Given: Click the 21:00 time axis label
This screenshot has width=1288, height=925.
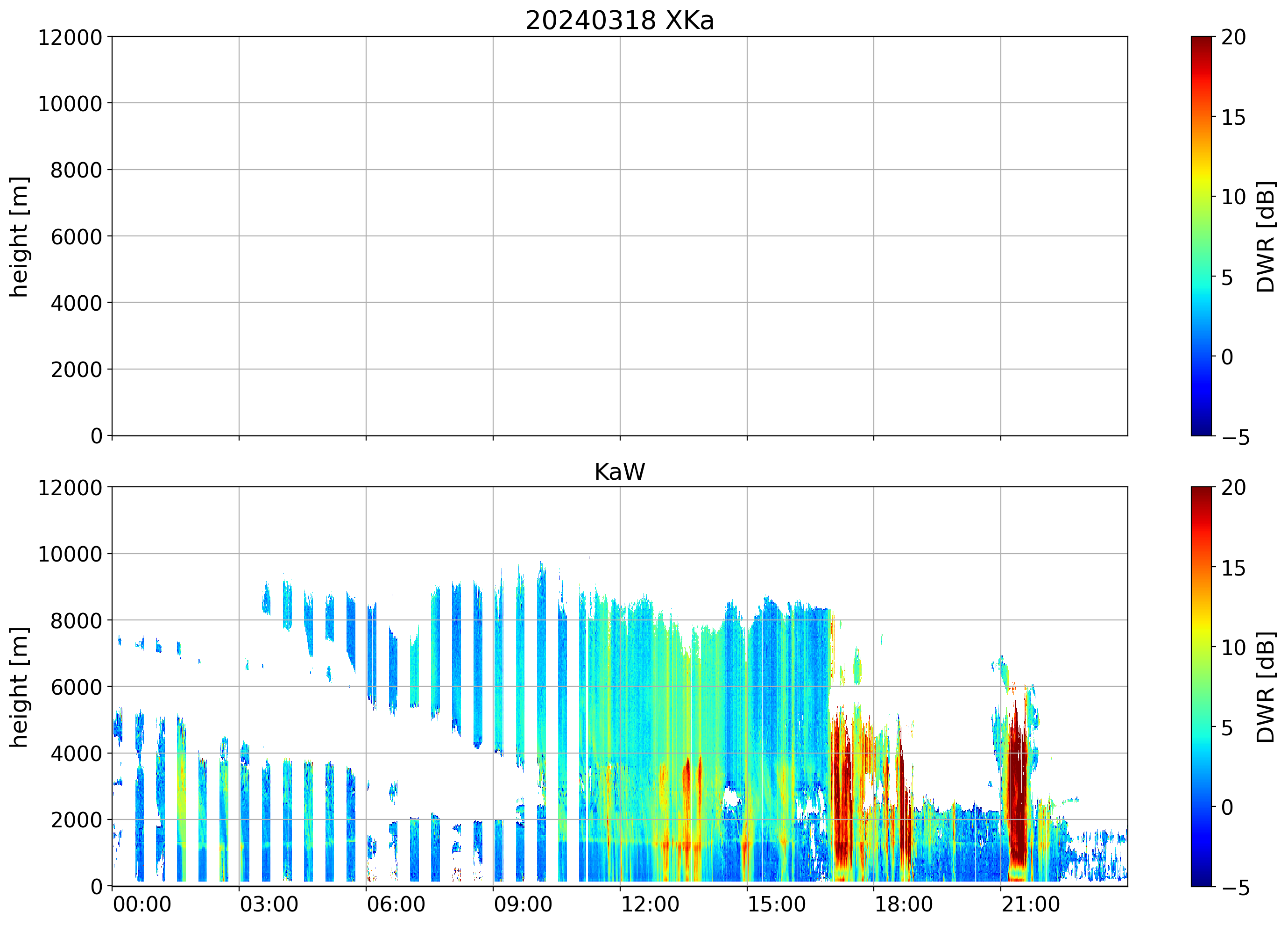Looking at the screenshot, I should [x=1030, y=904].
